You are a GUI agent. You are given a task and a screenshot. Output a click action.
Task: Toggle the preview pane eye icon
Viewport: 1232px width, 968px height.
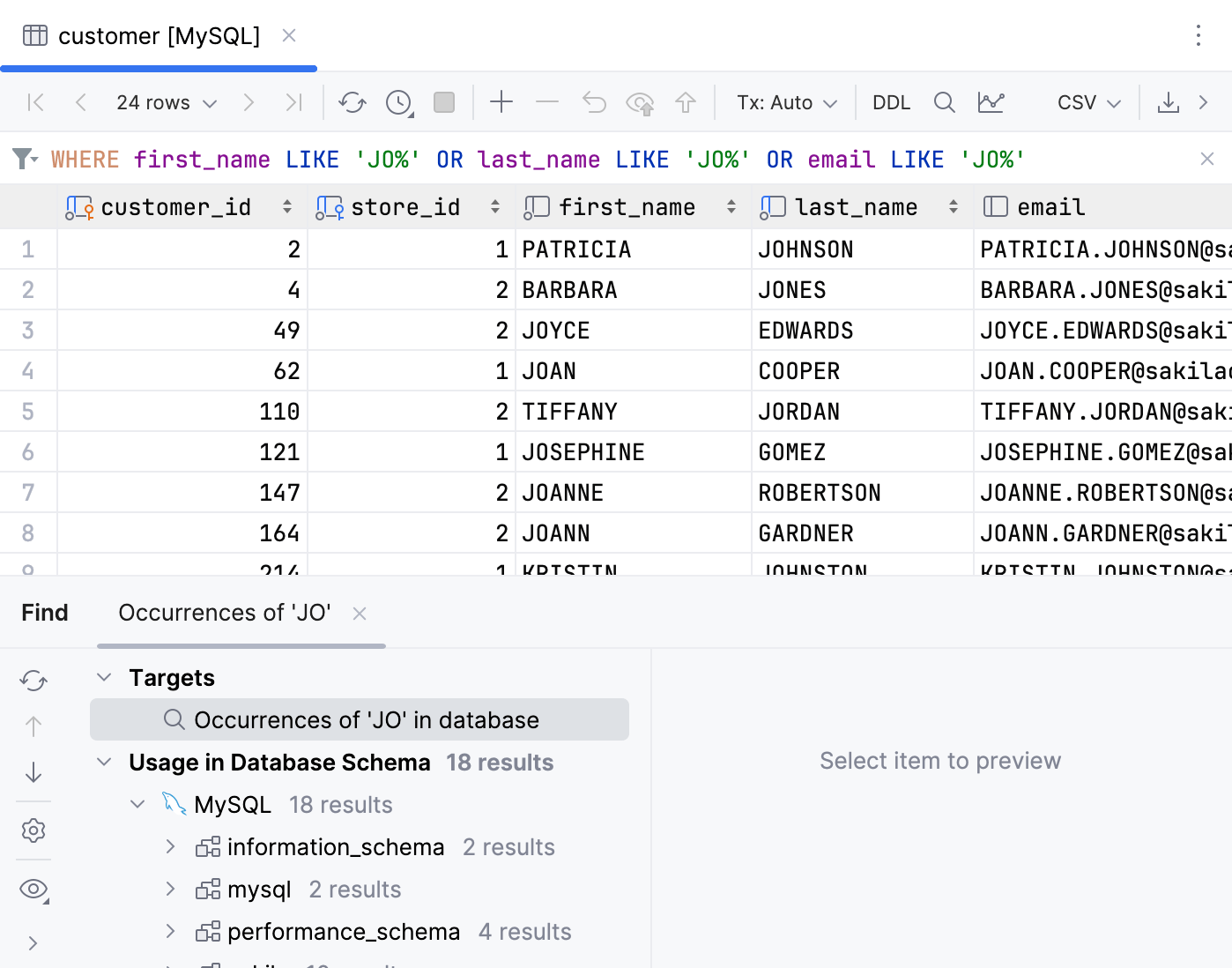coord(33,889)
